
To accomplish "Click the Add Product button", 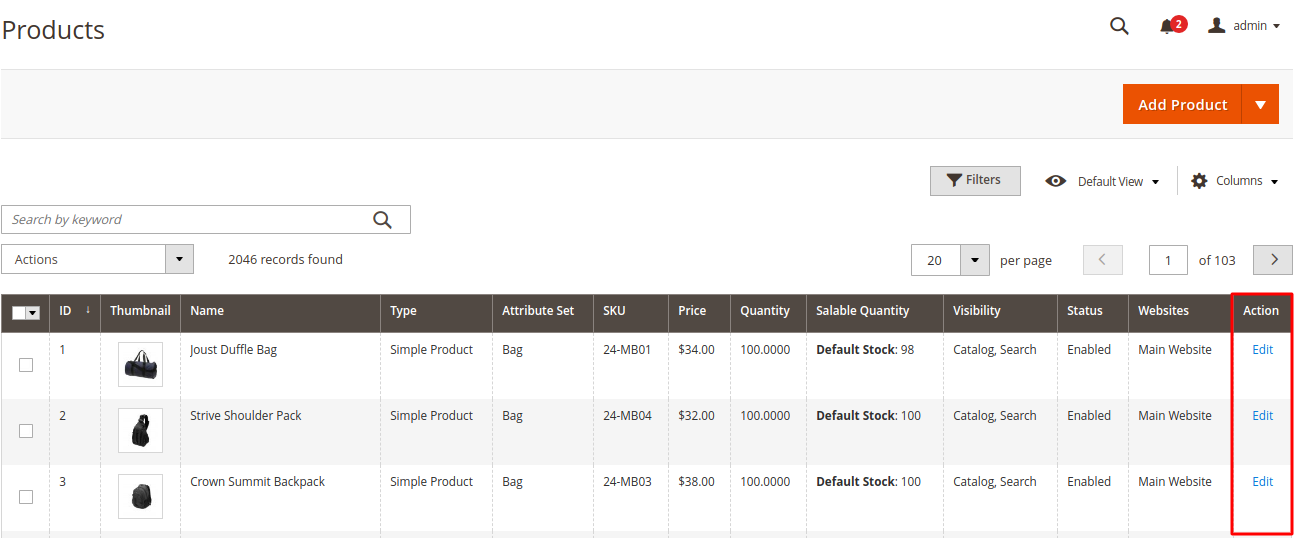I will (x=1182, y=104).
